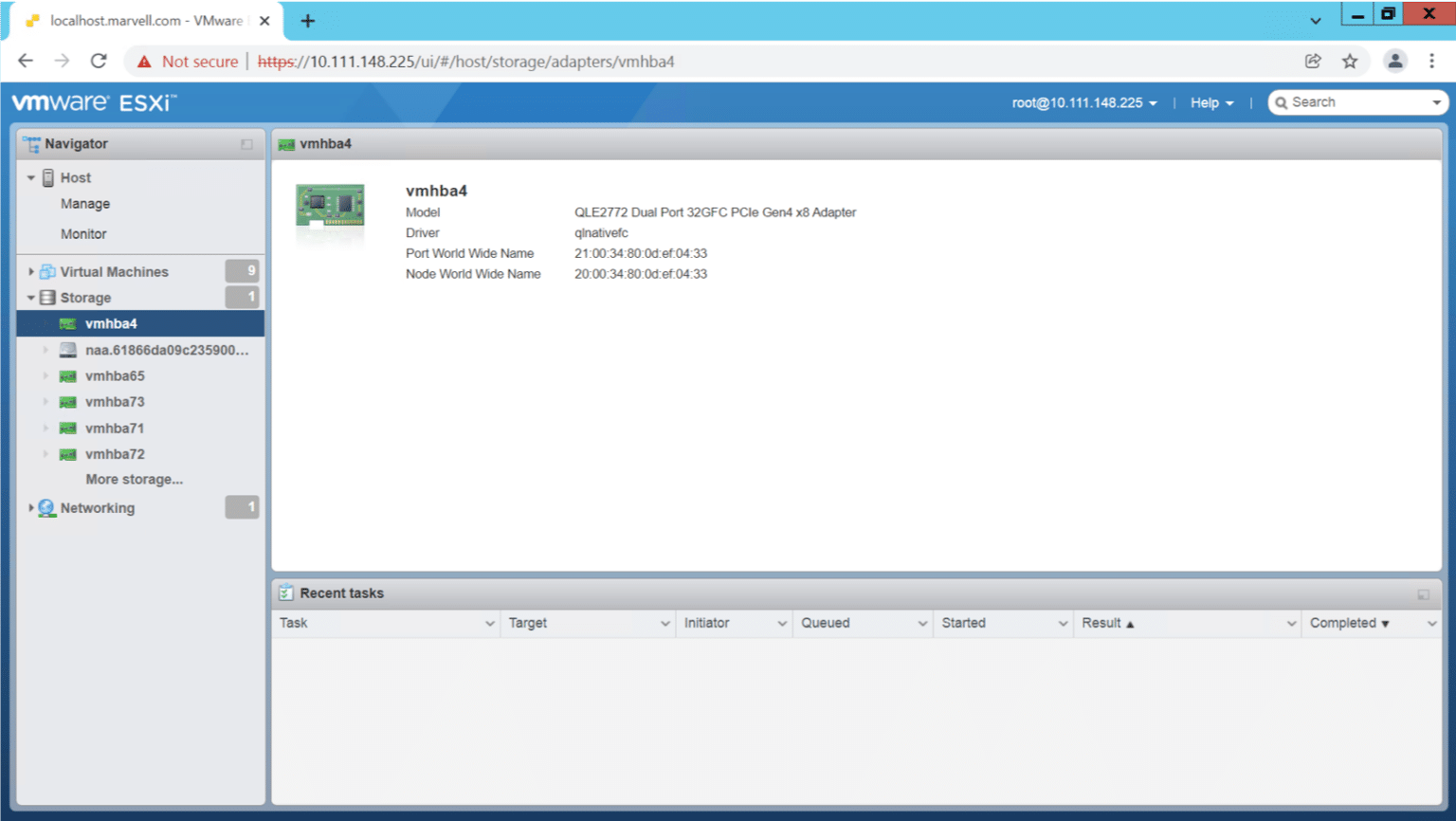This screenshot has height=821, width=1456.
Task: Bookmark this page with the star icon
Action: [1350, 61]
